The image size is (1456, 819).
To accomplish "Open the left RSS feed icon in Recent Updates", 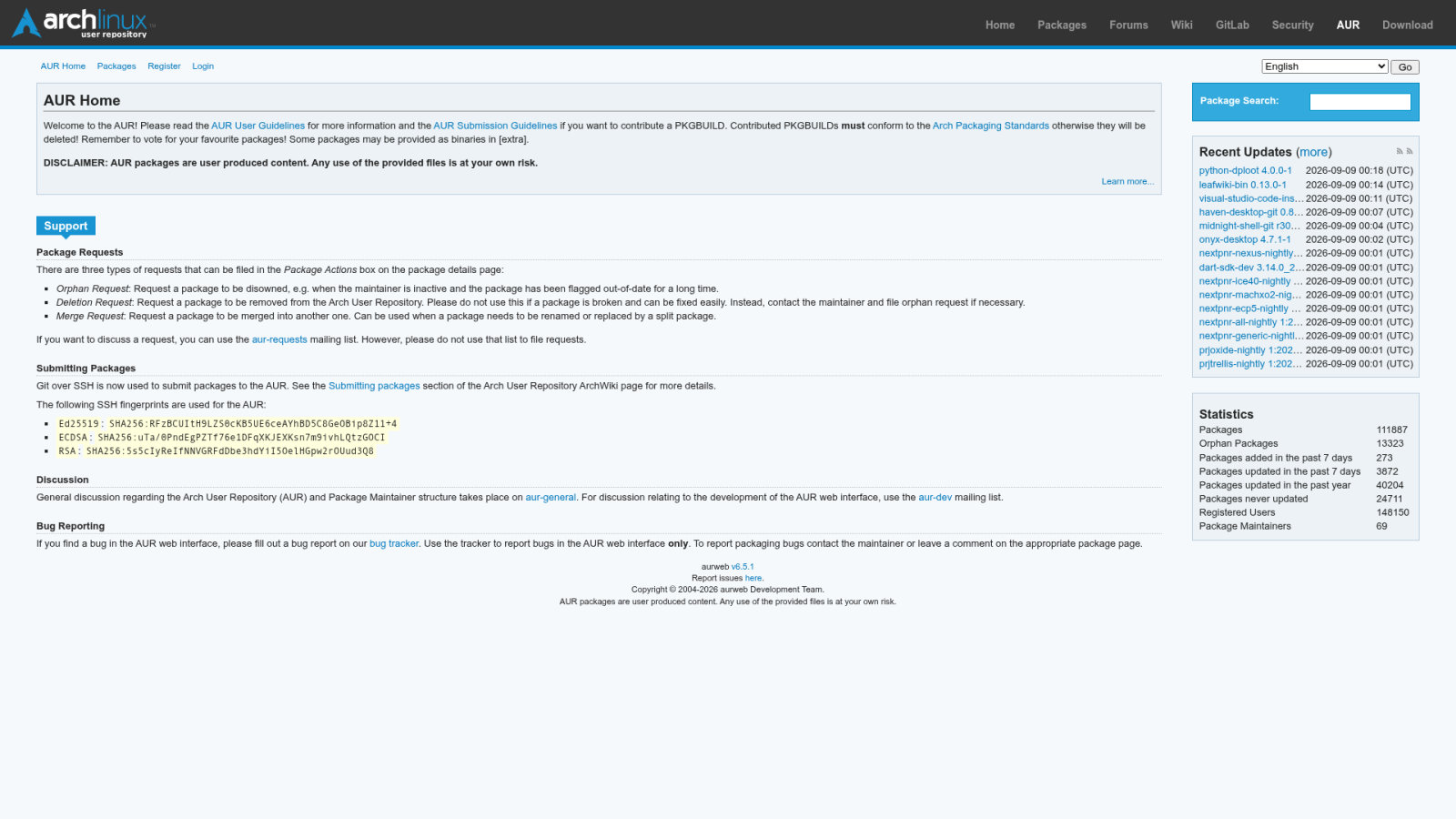I will [1400, 151].
